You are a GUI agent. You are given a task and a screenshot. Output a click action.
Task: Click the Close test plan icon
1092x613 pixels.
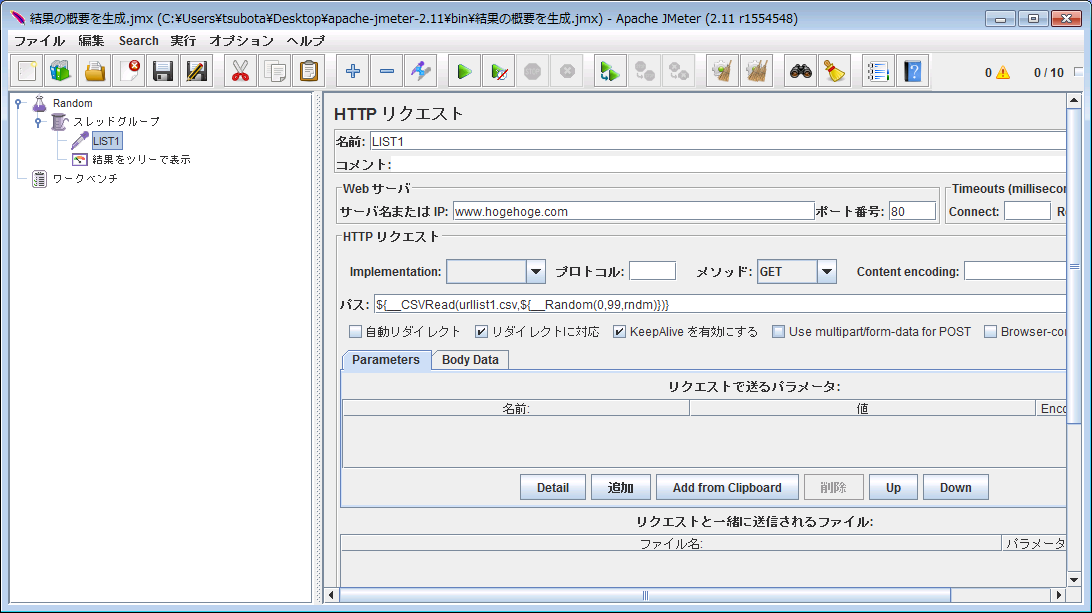129,71
